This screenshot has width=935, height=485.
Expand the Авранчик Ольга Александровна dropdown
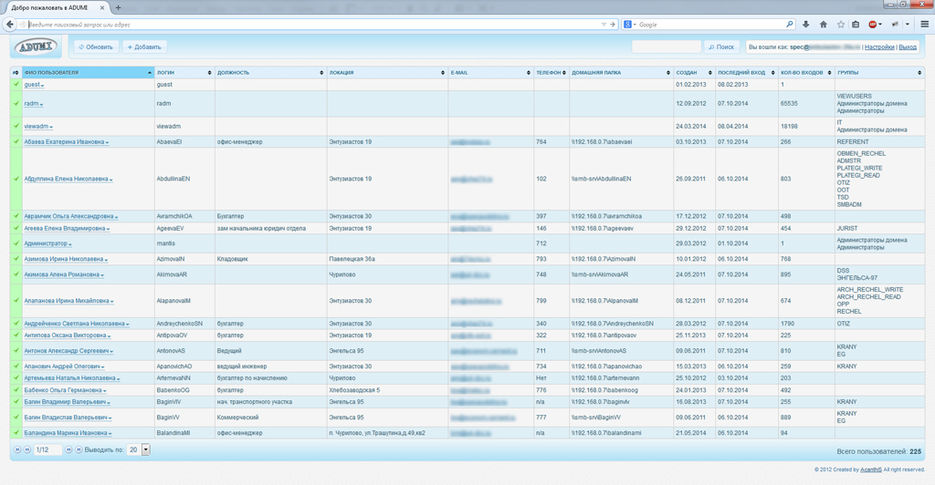(116, 218)
